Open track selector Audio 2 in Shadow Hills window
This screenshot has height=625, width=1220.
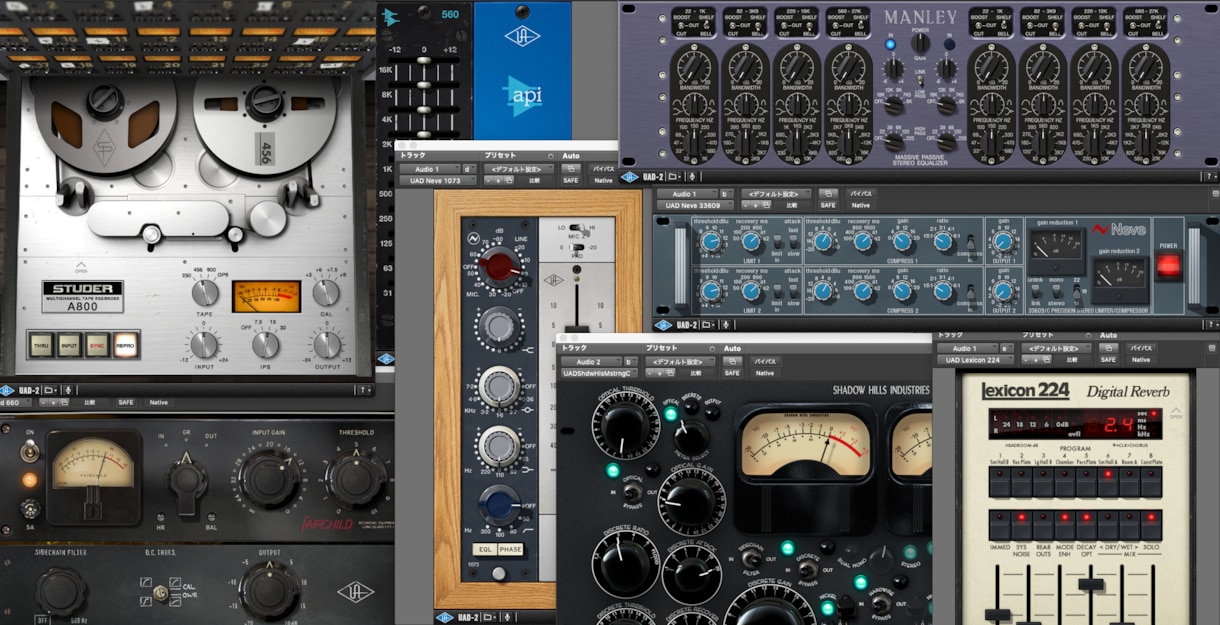coord(591,362)
